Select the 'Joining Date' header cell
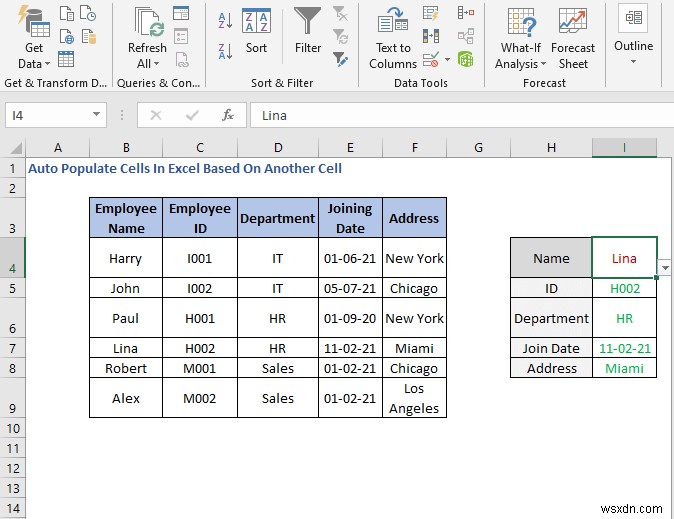 point(350,218)
